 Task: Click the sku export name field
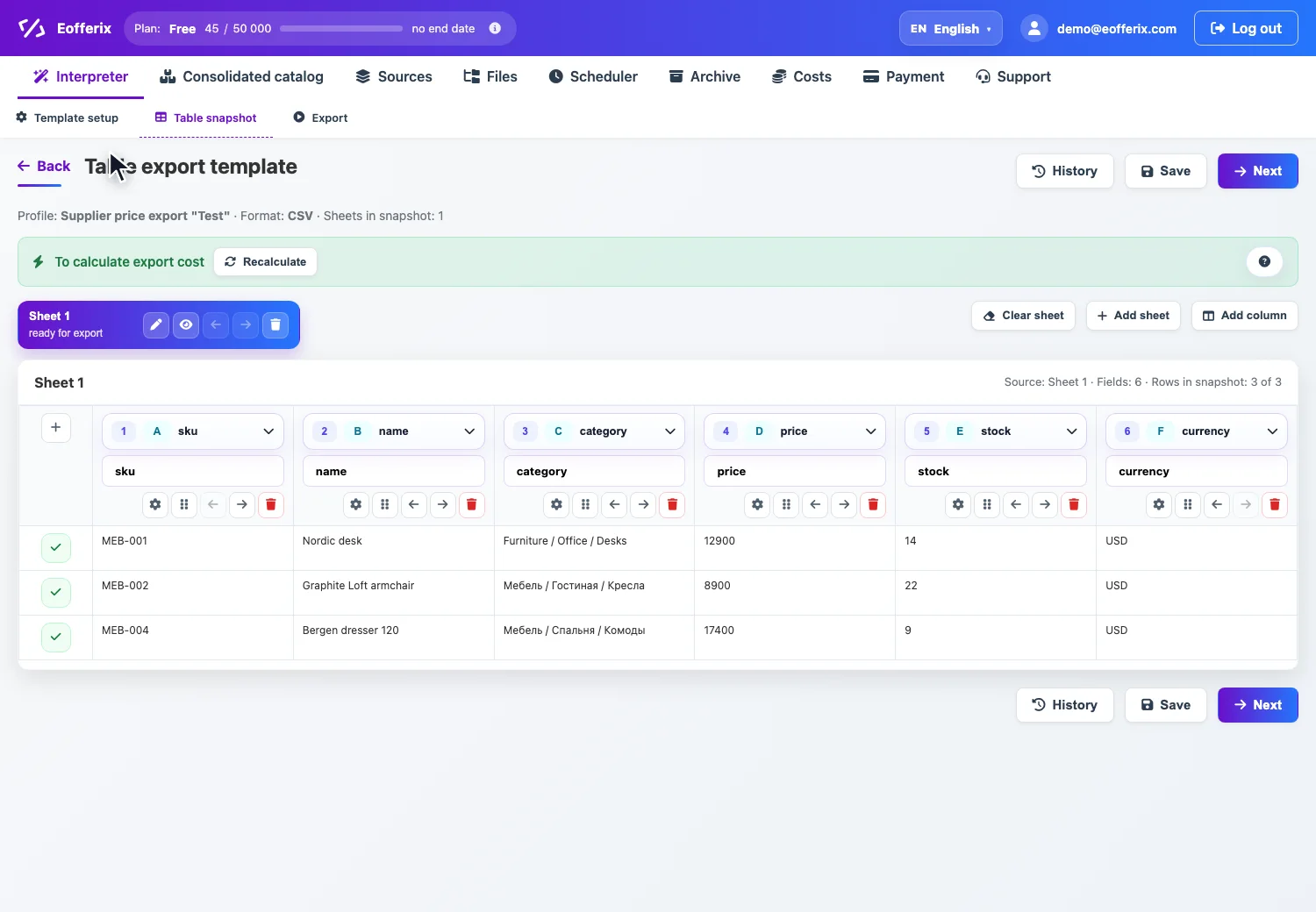[193, 471]
